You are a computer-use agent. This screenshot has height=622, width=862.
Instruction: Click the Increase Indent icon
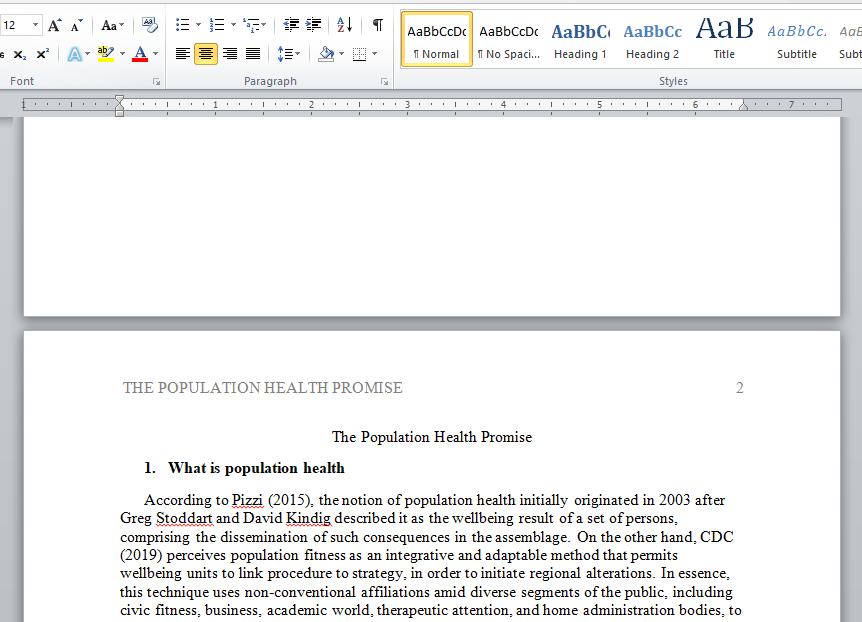(x=313, y=25)
